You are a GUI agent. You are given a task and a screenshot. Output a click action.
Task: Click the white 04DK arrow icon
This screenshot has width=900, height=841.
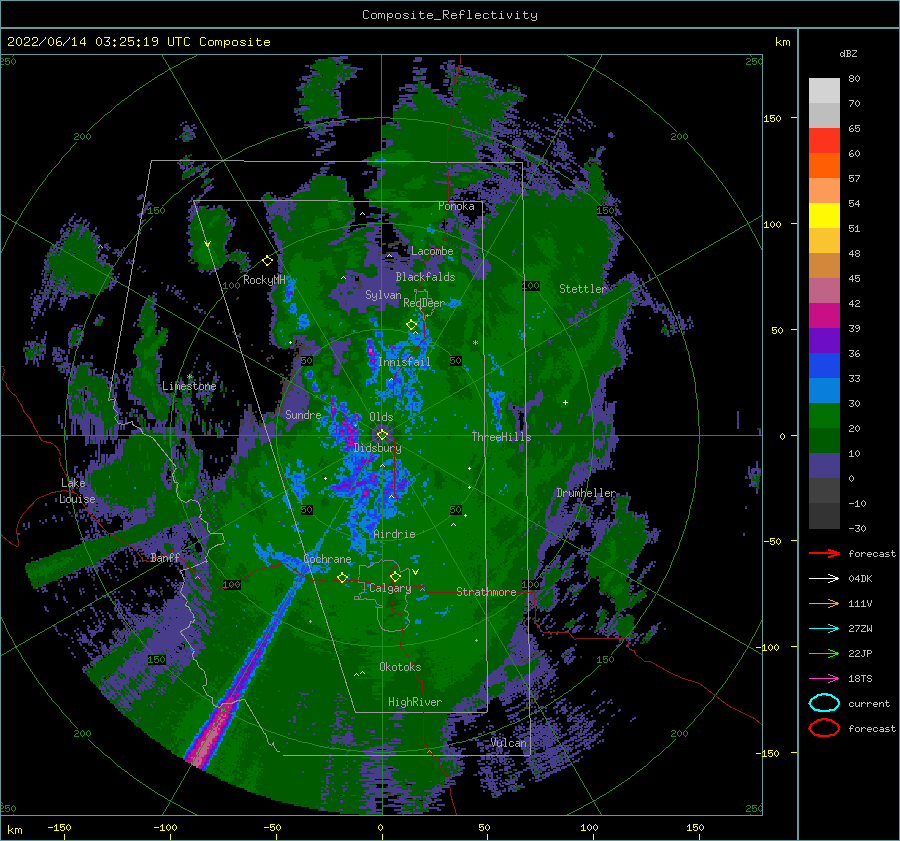(824, 579)
